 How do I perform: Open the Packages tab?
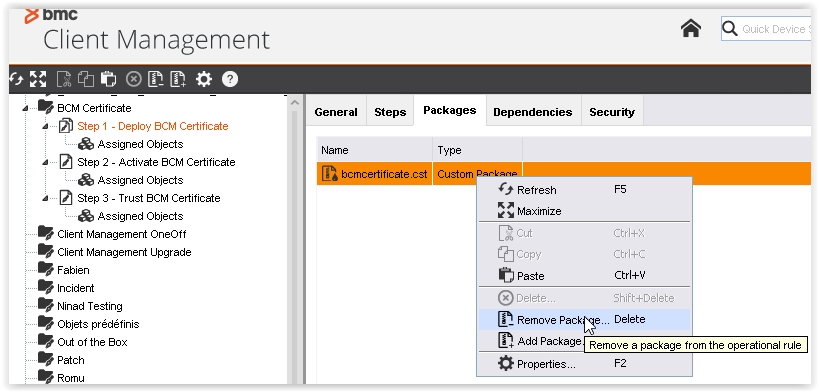(x=450, y=110)
